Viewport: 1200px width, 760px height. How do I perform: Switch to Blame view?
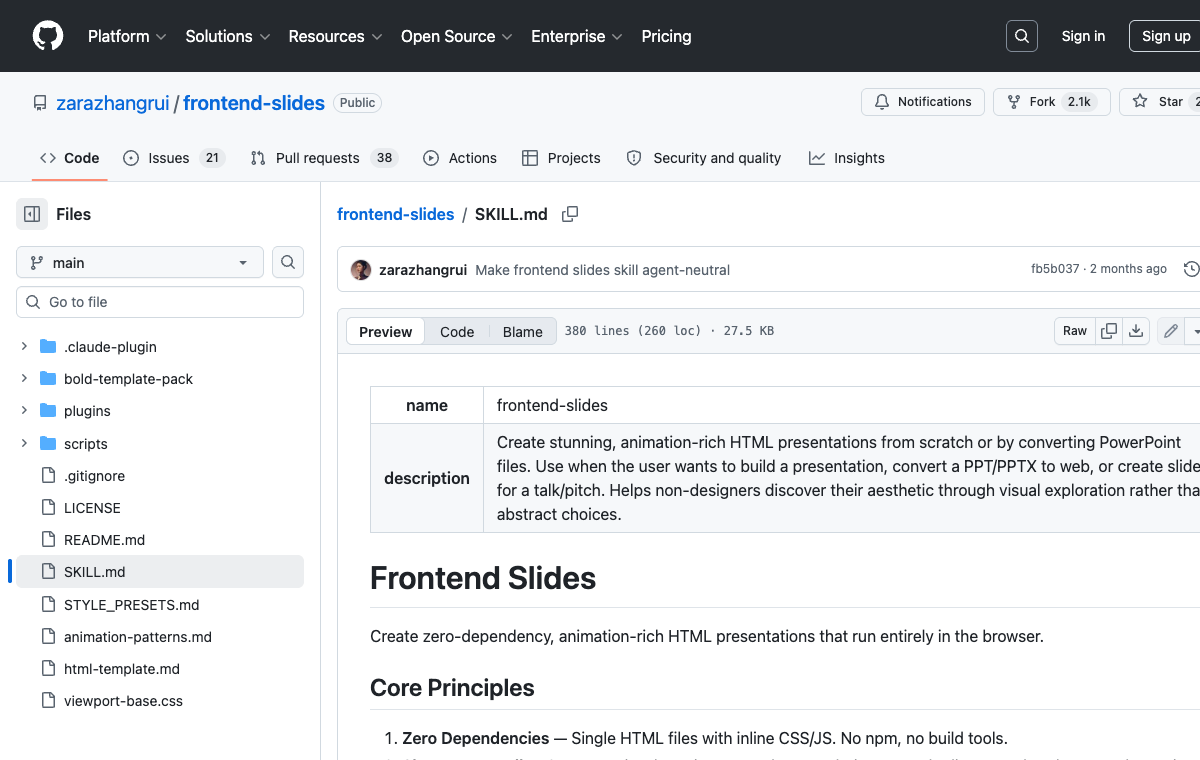tap(522, 332)
